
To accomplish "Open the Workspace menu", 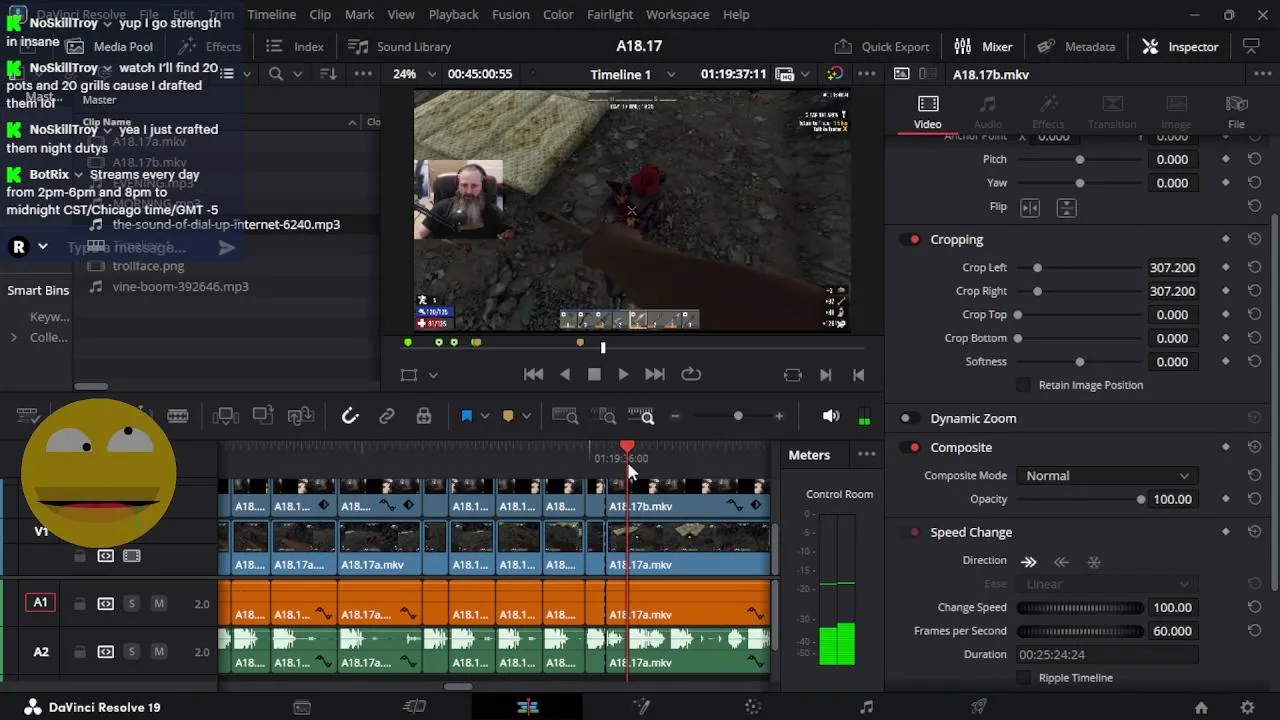I will pyautogui.click(x=677, y=14).
